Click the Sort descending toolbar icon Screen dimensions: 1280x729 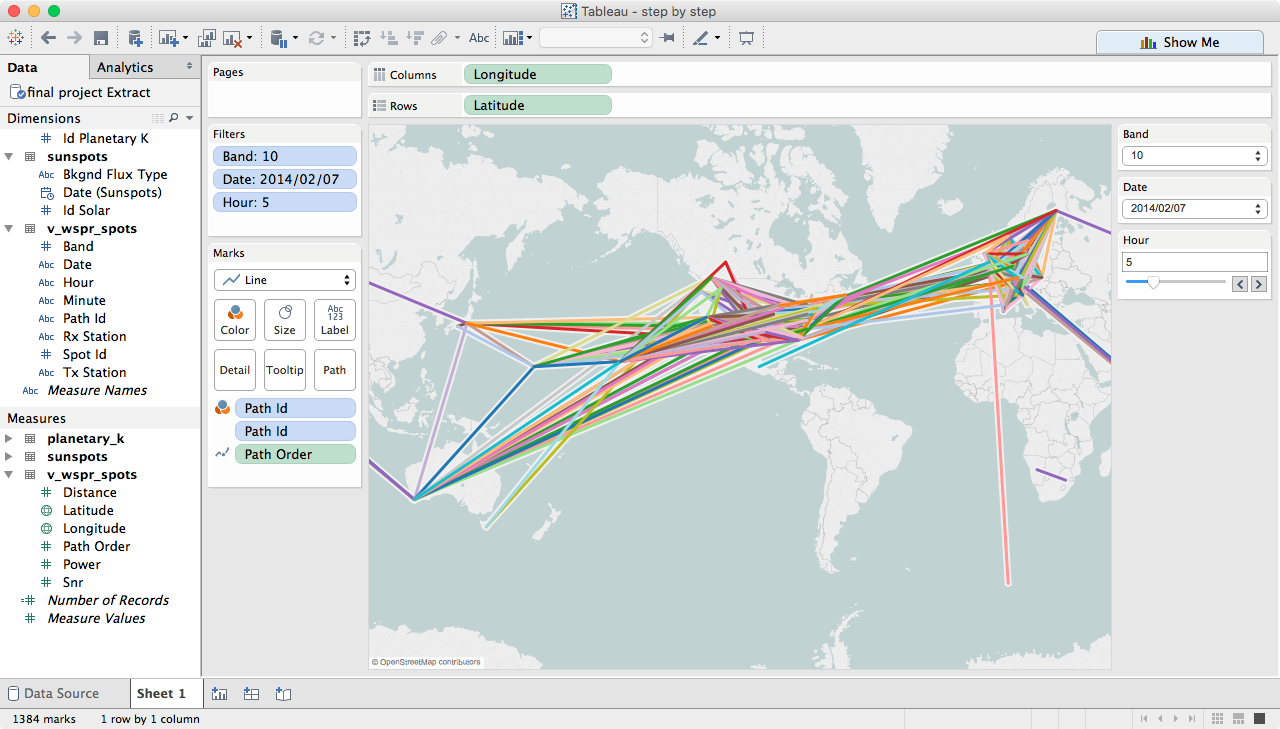[x=415, y=38]
